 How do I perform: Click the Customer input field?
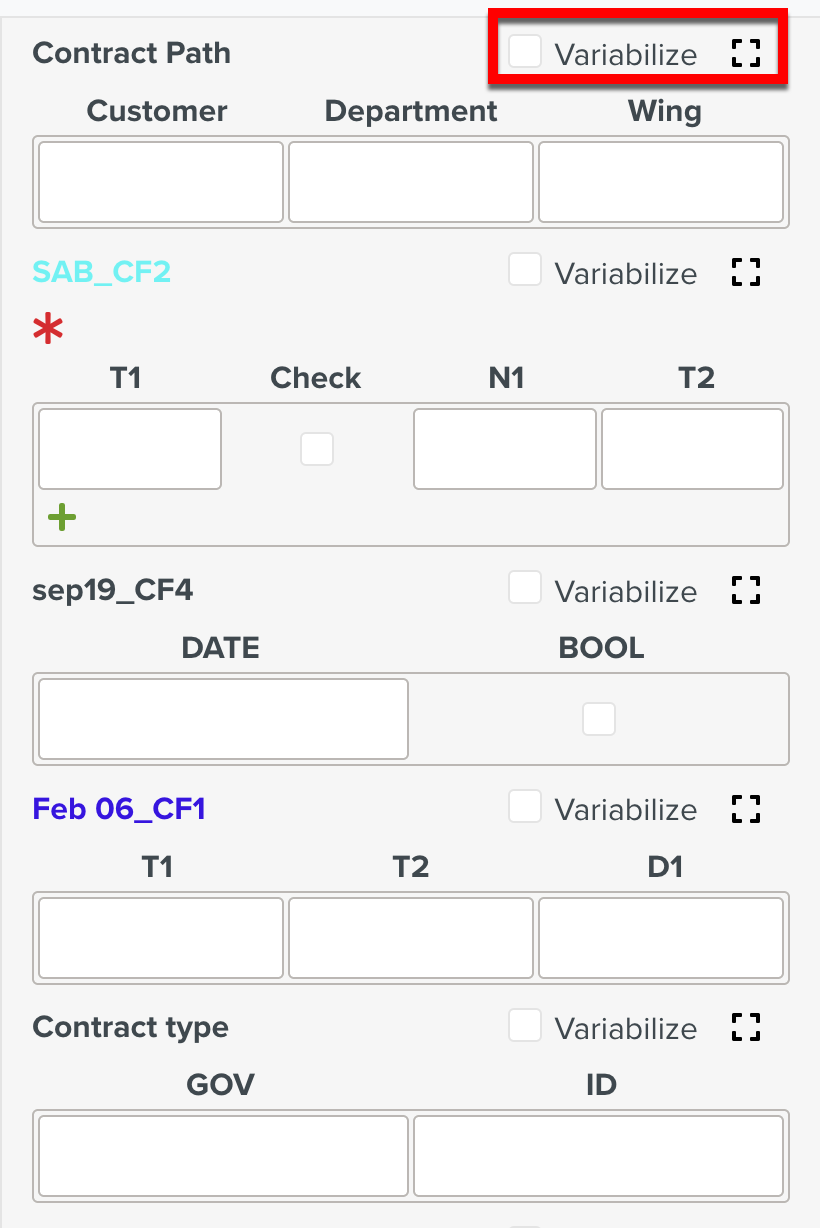pyautogui.click(x=160, y=181)
